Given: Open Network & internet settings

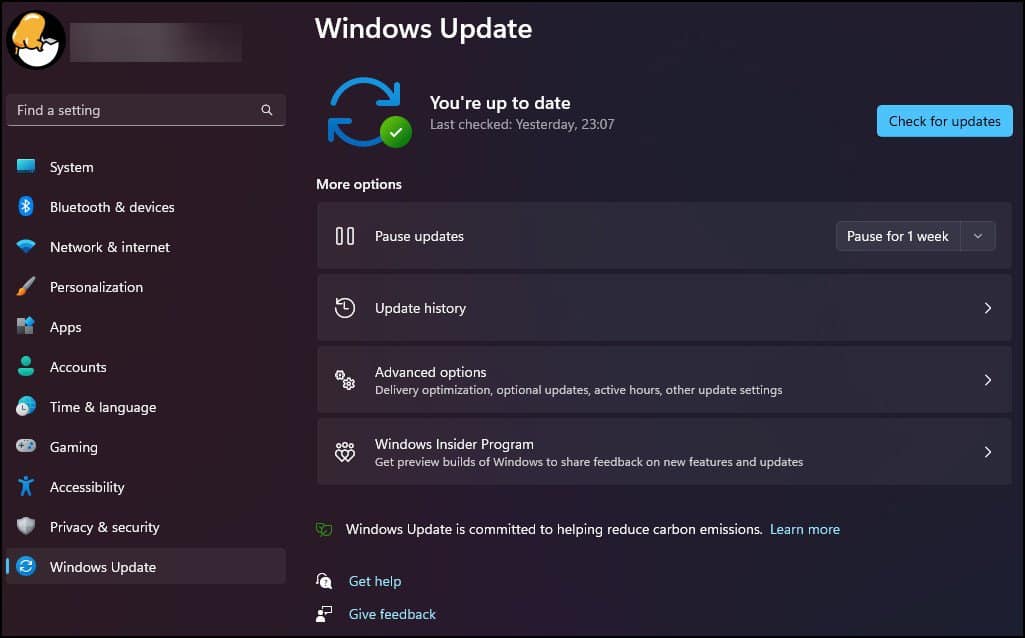Looking at the screenshot, I should (146, 247).
